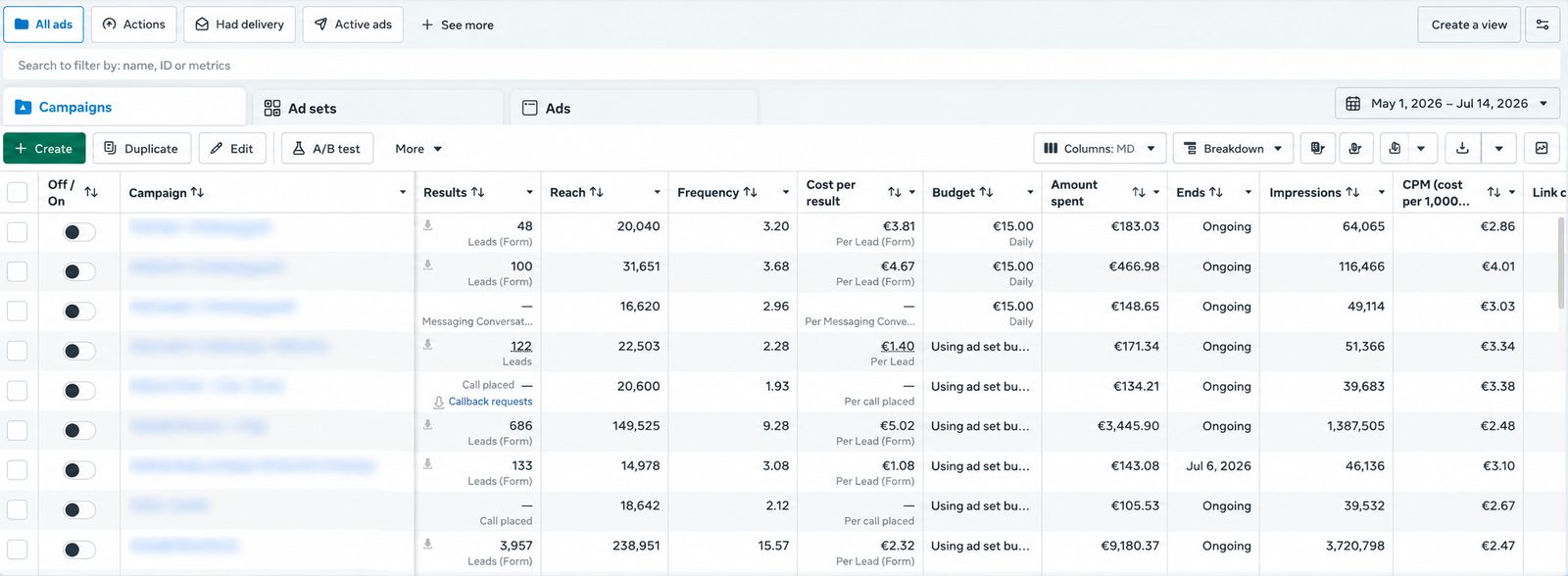Screen dimensions: 1568x576
Task: Sort by Frequency column arrows
Action: click(x=751, y=192)
